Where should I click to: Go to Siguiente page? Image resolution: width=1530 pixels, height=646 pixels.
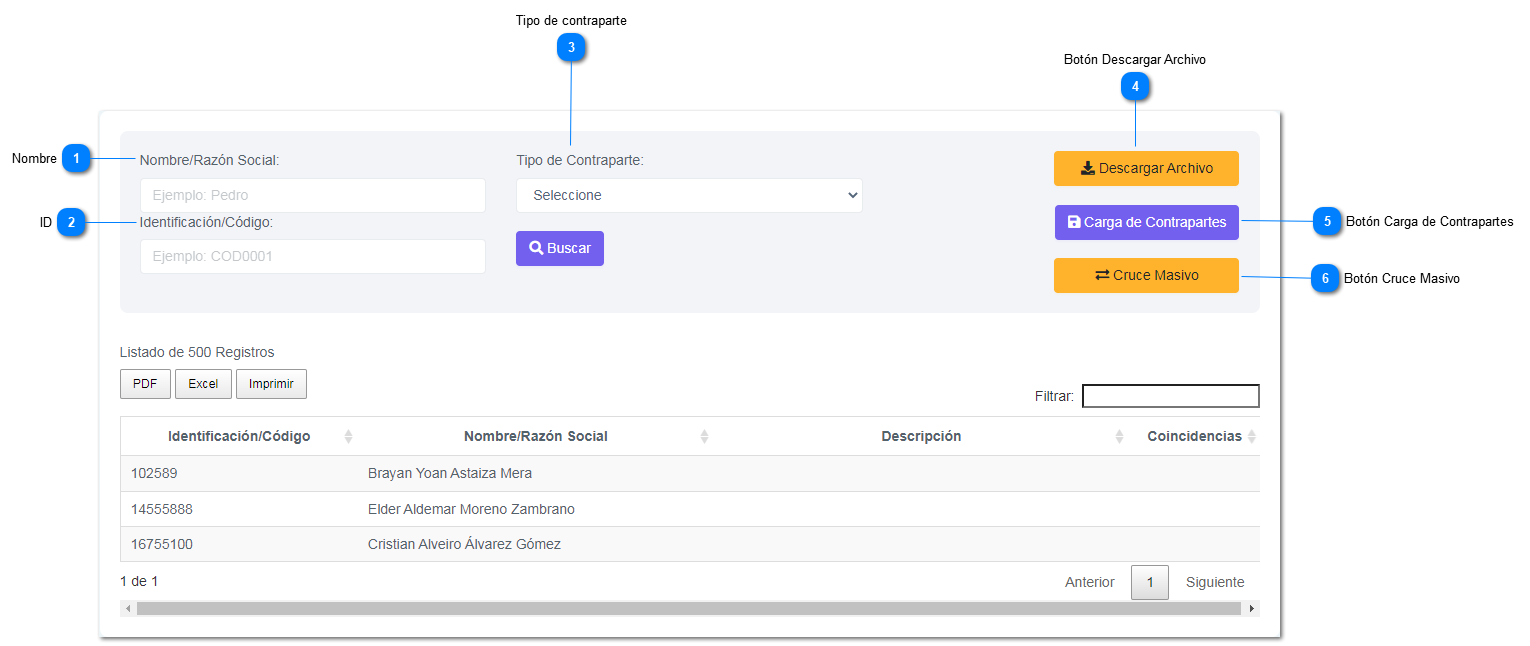1215,582
